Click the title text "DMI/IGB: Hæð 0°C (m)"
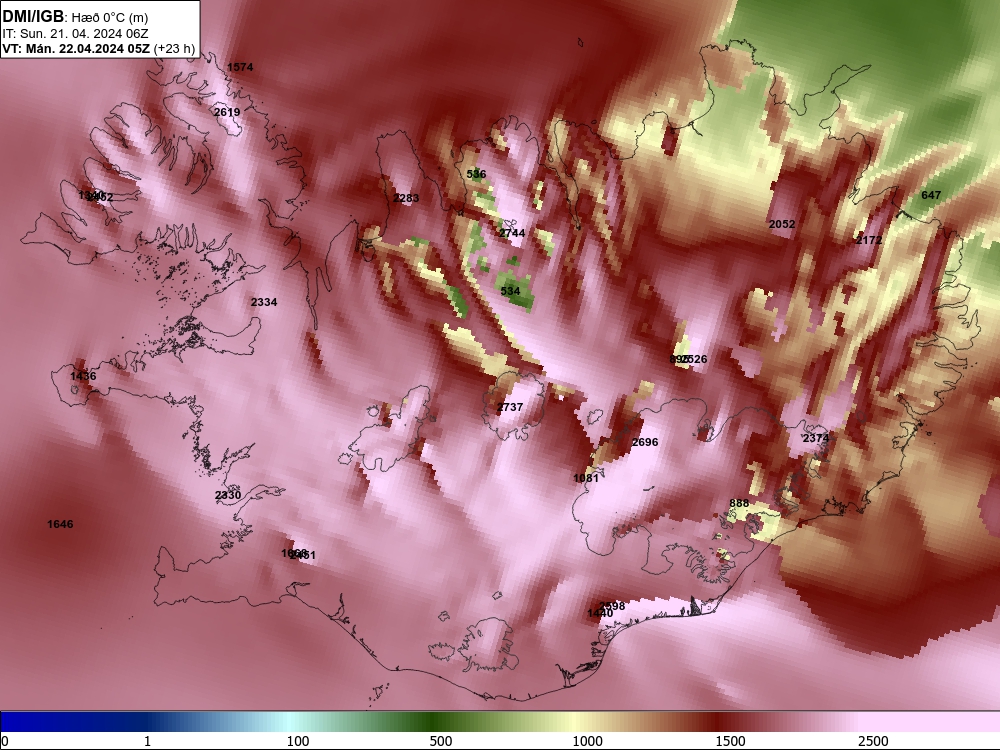 tap(75, 17)
